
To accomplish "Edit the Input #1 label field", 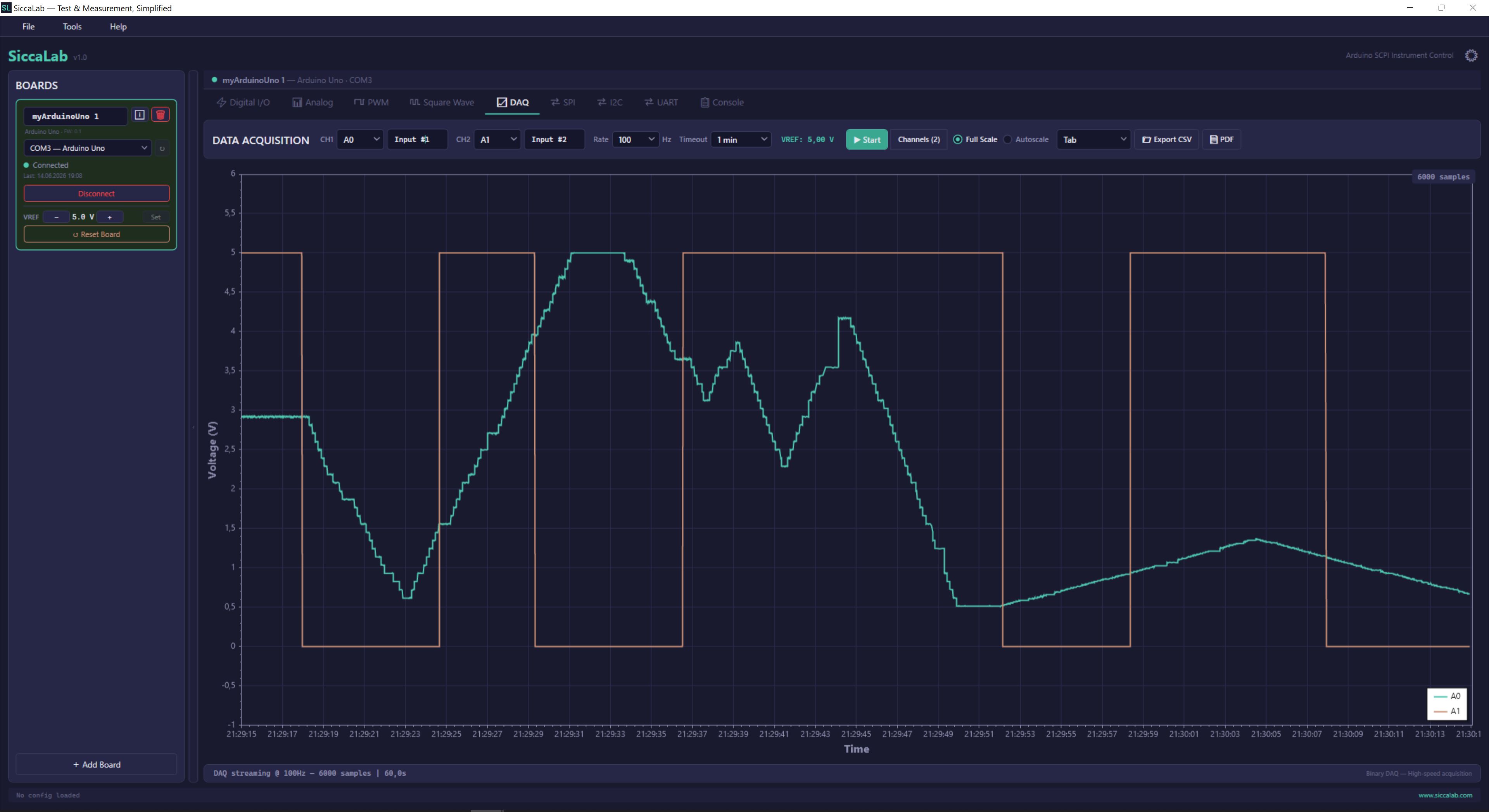I will (417, 139).
